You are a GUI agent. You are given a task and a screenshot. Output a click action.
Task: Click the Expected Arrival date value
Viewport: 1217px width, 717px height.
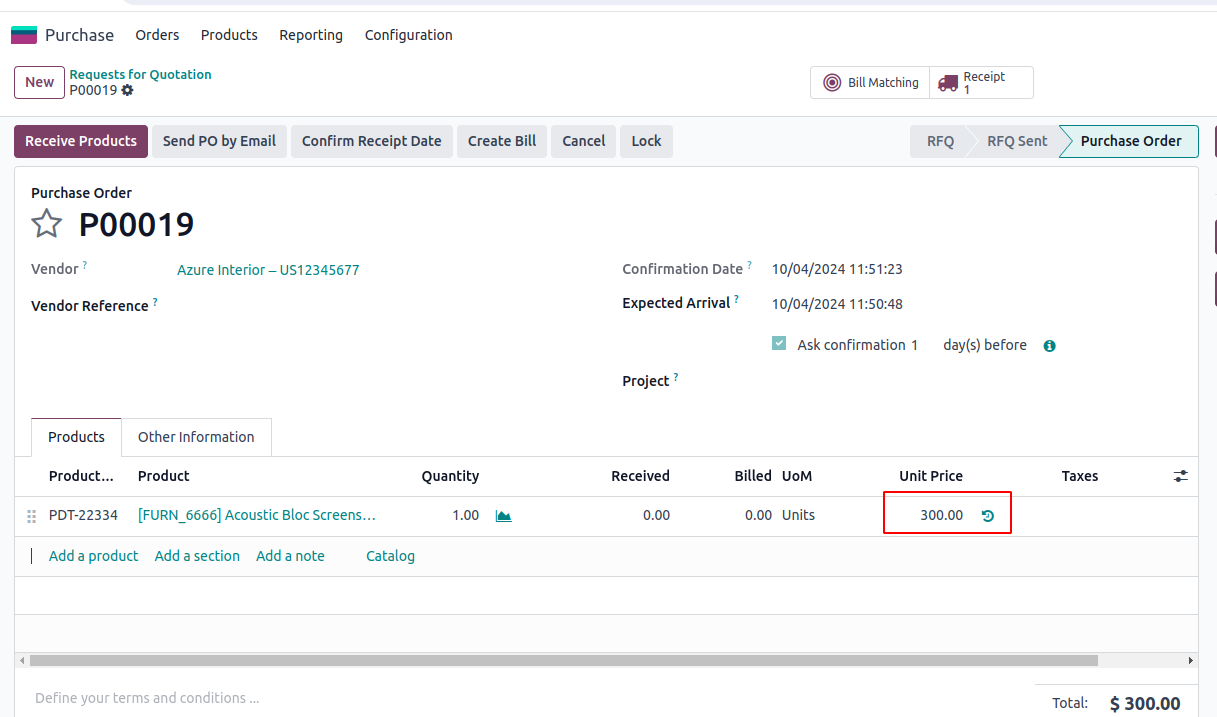[x=837, y=304]
